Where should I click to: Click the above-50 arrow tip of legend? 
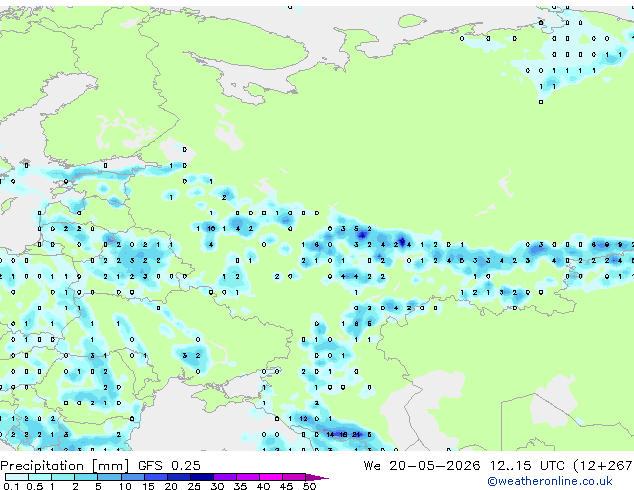pos(317,477)
